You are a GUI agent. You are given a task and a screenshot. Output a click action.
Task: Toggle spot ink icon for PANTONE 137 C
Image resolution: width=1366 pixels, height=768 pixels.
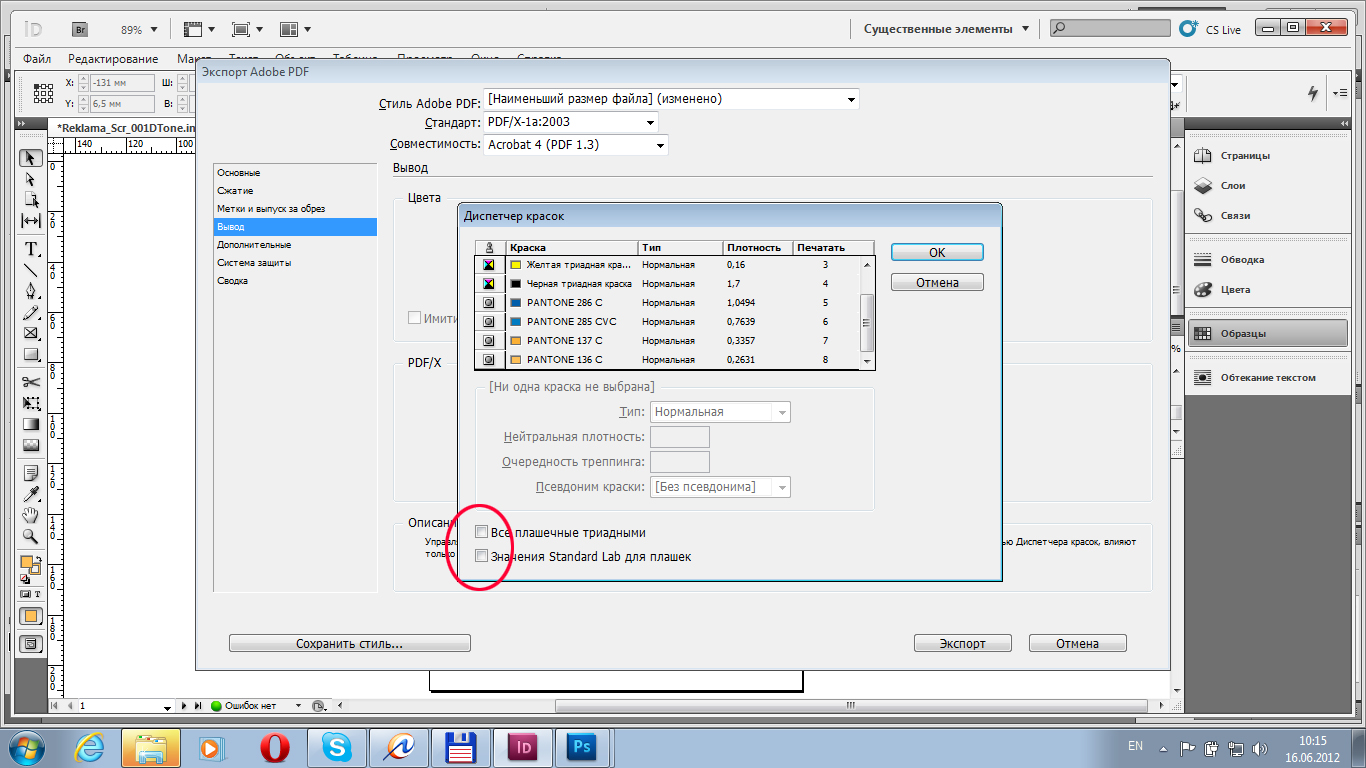489,341
